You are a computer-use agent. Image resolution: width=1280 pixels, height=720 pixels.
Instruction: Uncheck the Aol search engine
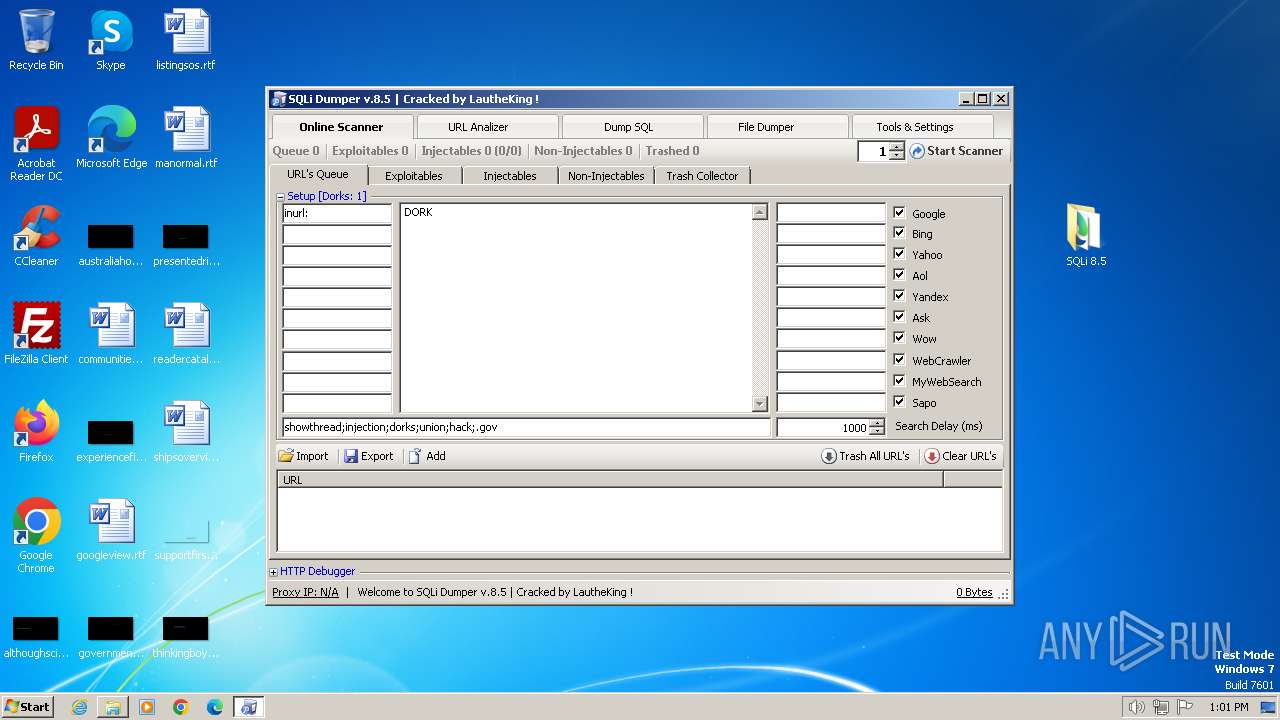899,275
